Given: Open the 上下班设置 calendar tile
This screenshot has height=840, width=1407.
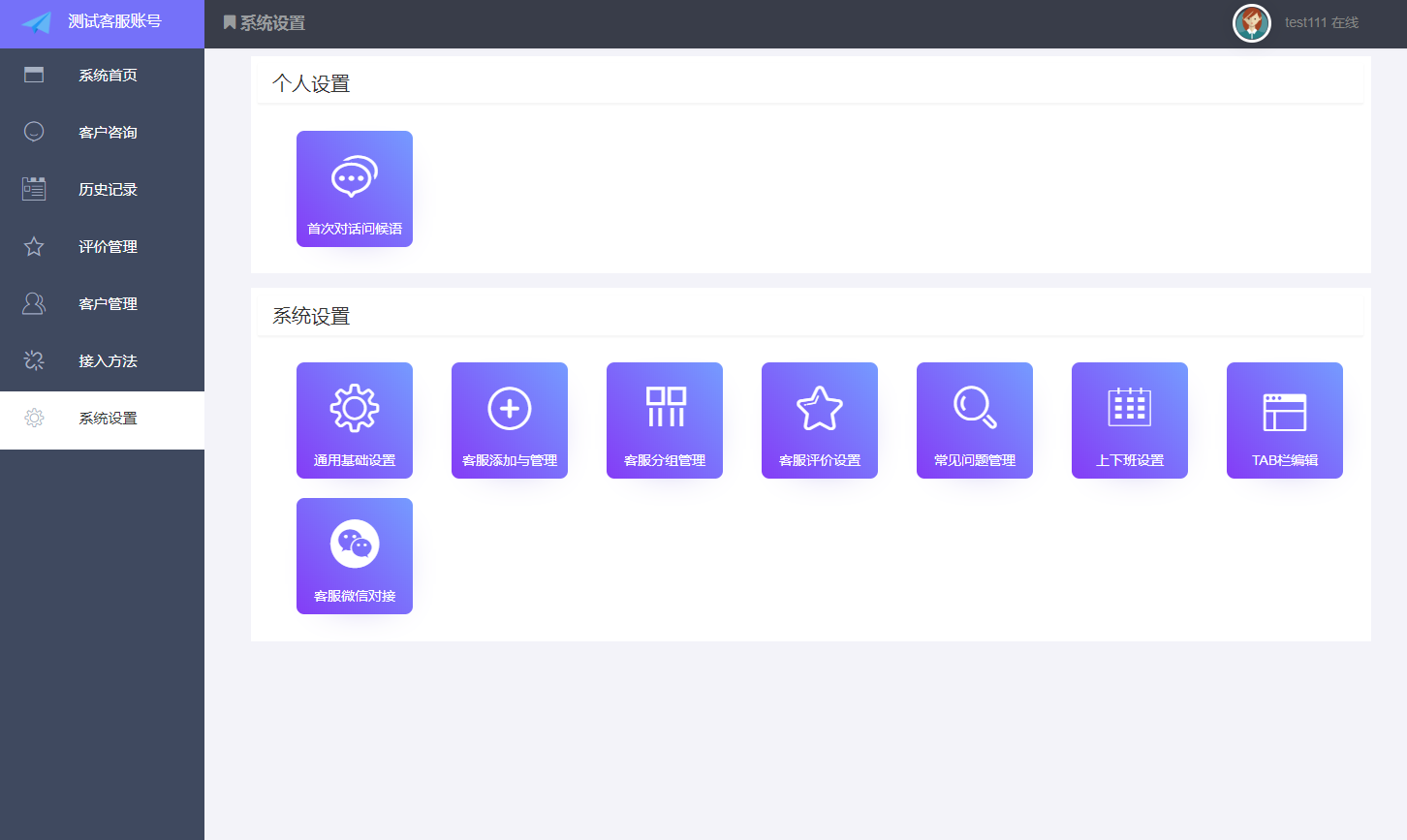Looking at the screenshot, I should [1130, 420].
